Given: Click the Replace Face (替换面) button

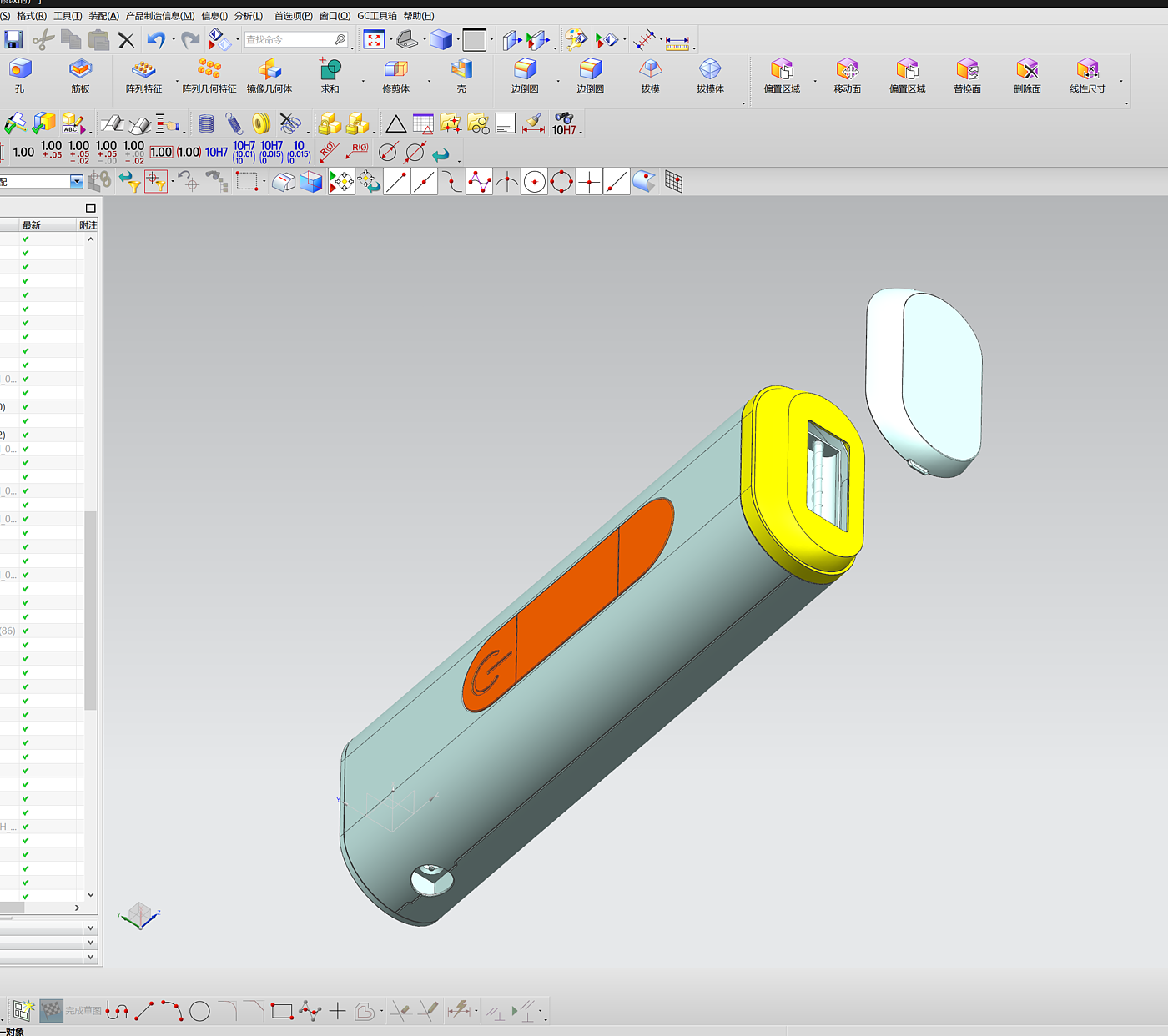Looking at the screenshot, I should (x=967, y=75).
